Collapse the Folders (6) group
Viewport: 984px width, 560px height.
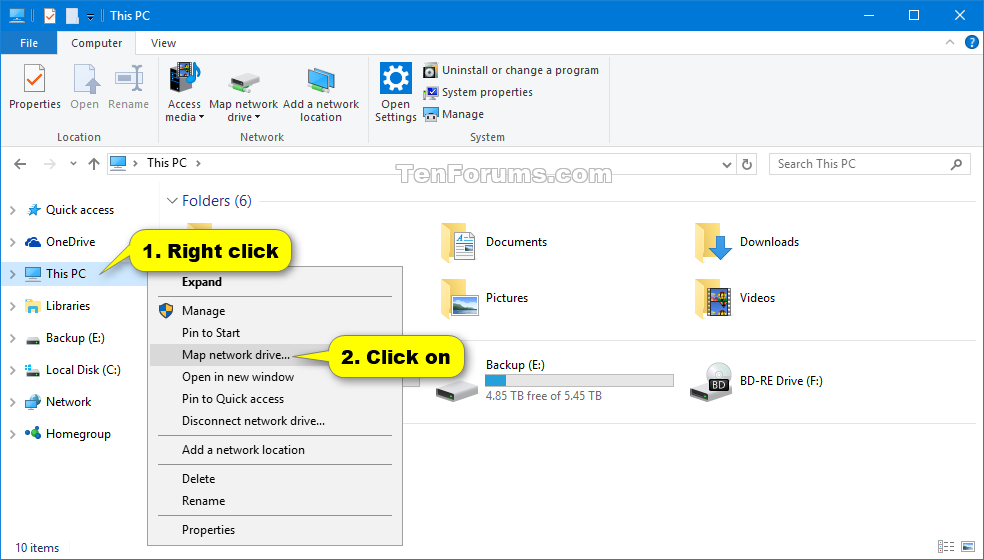[172, 201]
